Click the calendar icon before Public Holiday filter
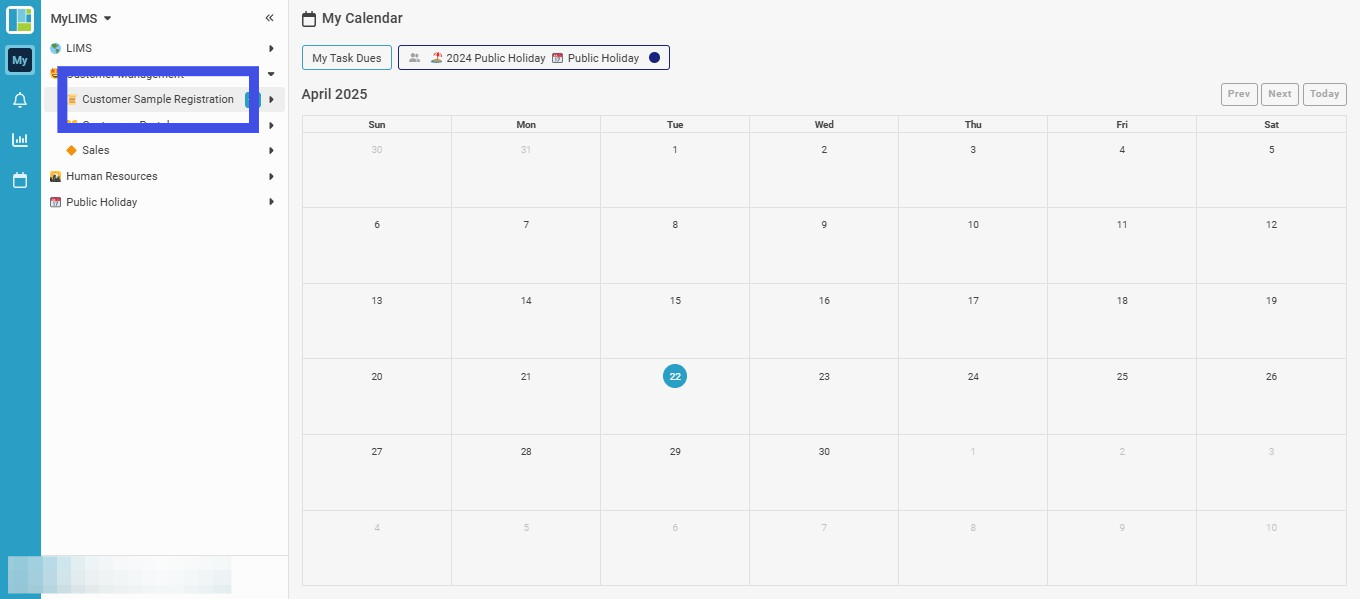1360x599 pixels. pos(558,58)
